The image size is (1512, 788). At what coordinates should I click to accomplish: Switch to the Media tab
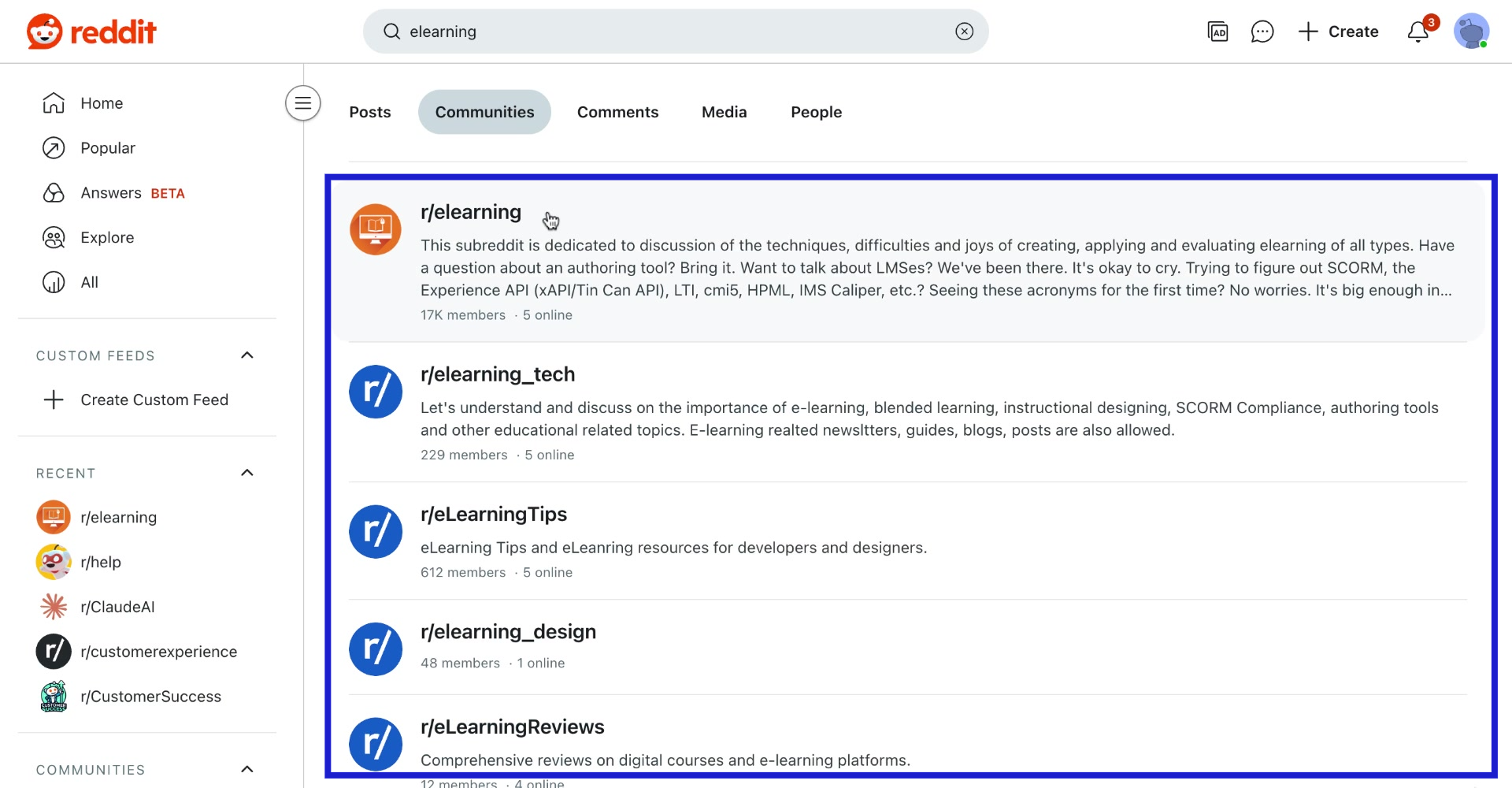tap(724, 112)
